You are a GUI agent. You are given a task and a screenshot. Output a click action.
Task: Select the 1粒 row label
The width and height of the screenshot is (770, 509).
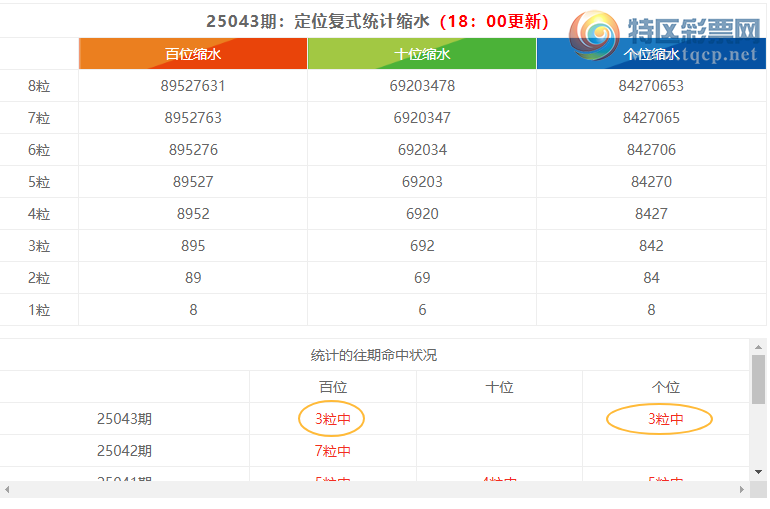tap(39, 310)
